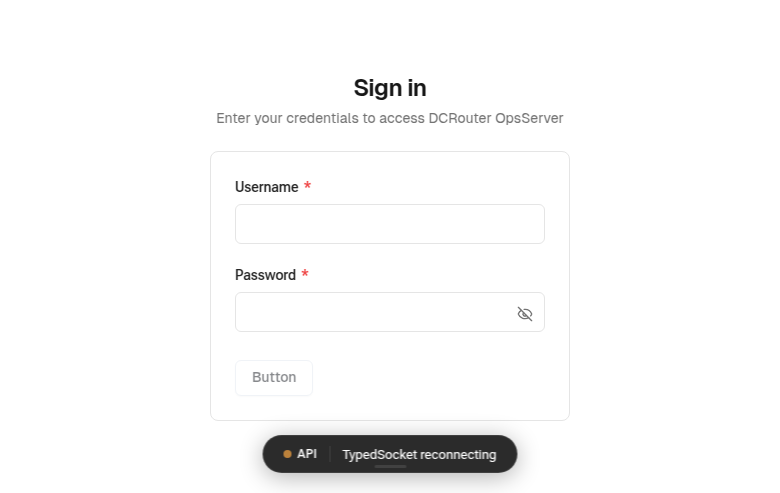The width and height of the screenshot is (780, 493).
Task: Click the red asterisk beside Username
Action: [307, 187]
